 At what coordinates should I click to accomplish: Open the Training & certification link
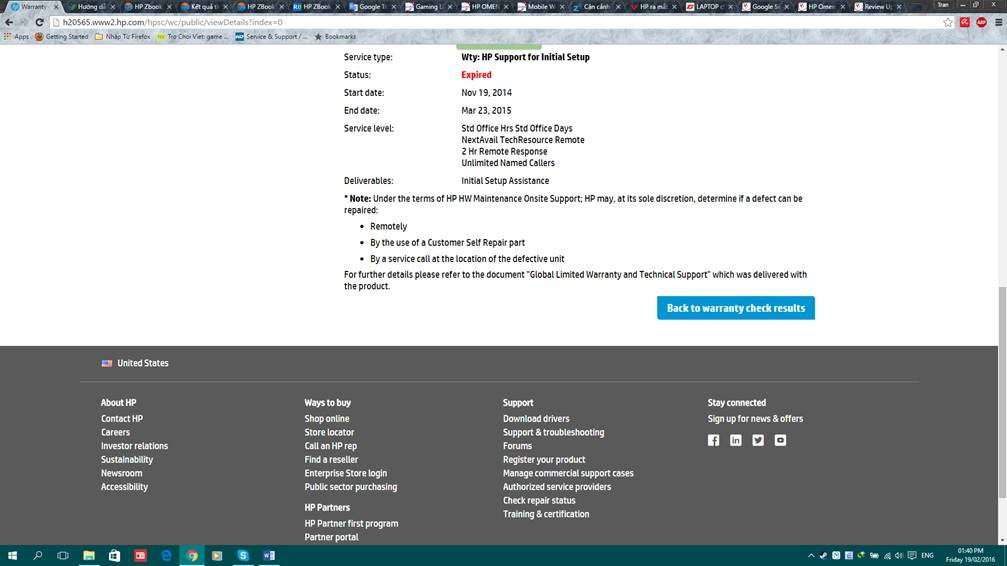click(x=546, y=514)
